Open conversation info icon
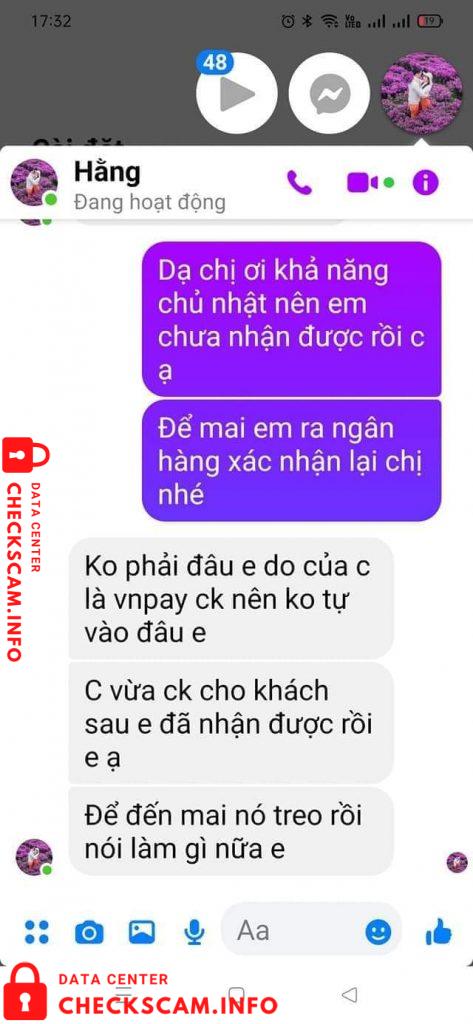 coord(425,183)
